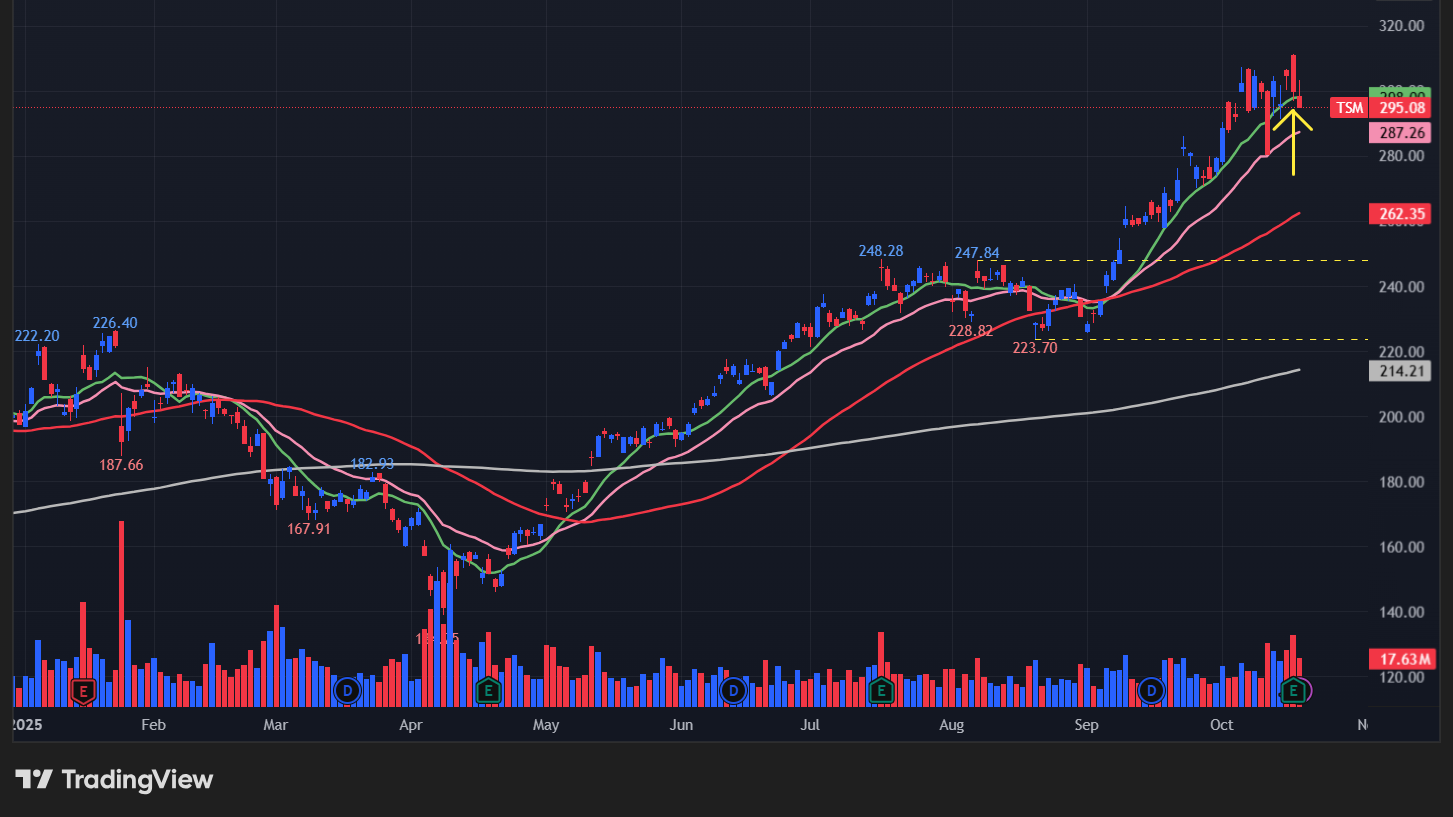Click the 248.28 high price annotation
1453x817 pixels.
coord(881,251)
